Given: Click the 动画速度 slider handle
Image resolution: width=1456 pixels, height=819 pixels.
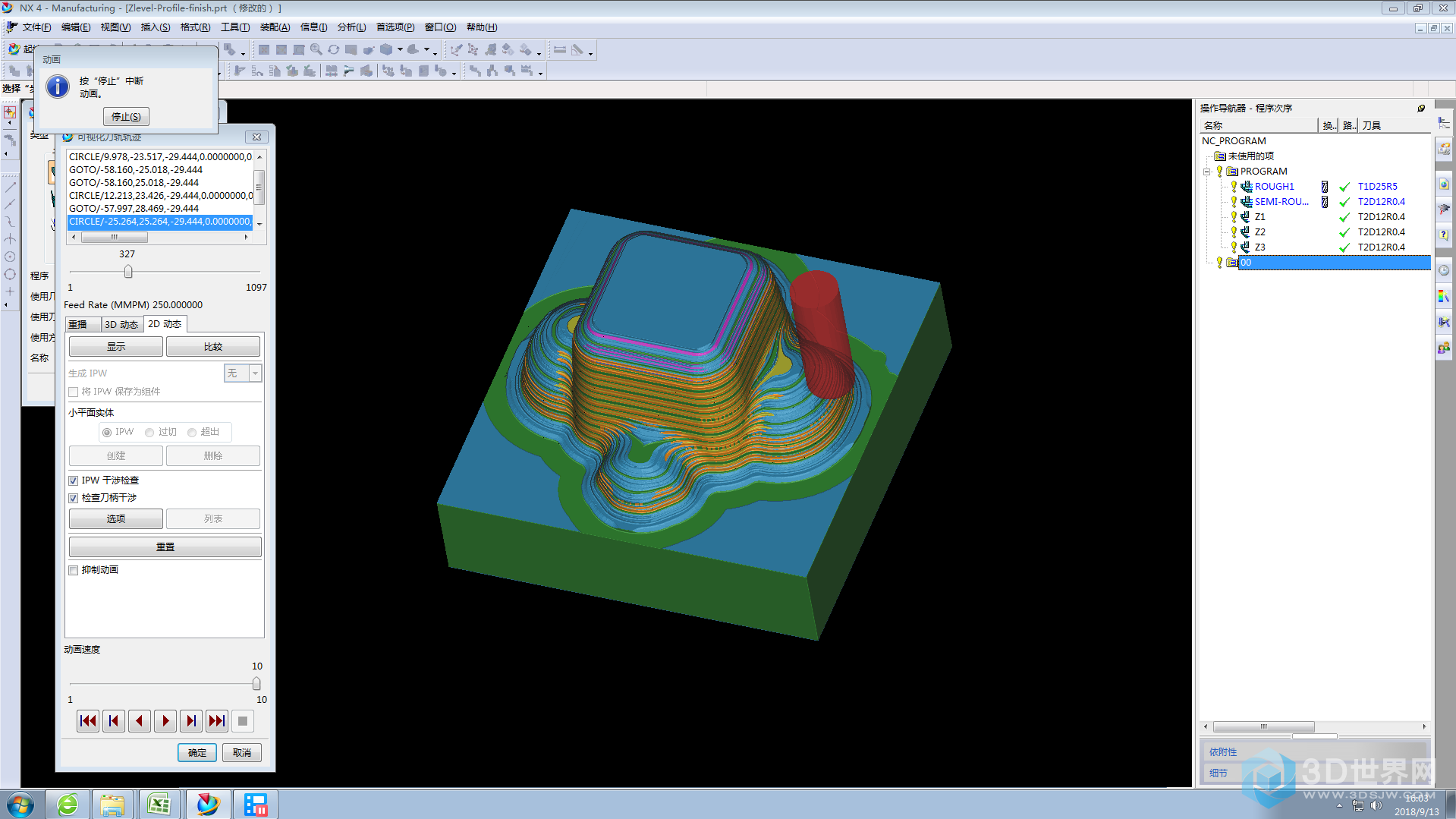Looking at the screenshot, I should click(x=256, y=683).
